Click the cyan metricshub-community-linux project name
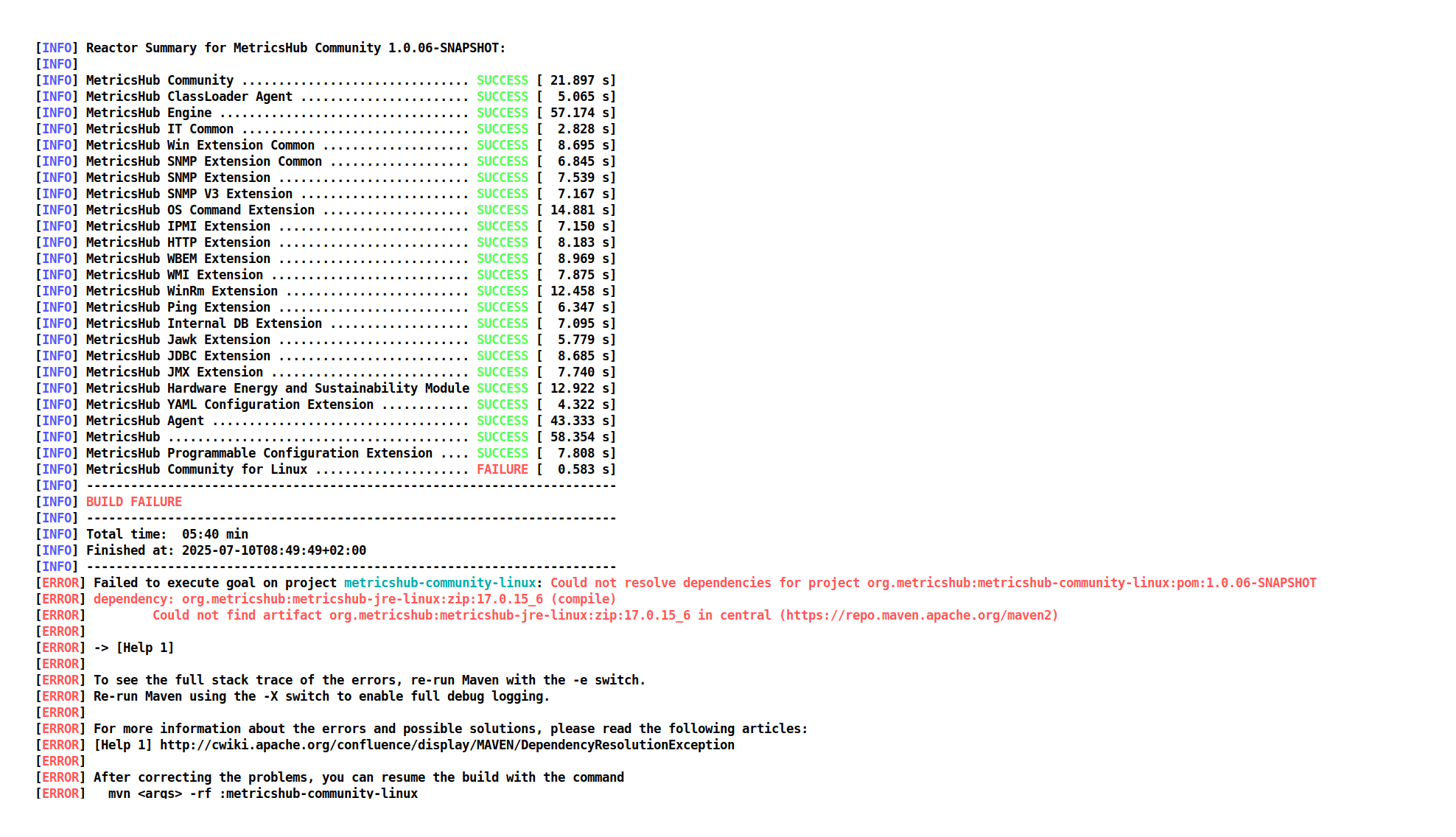1456x837 pixels. click(439, 583)
